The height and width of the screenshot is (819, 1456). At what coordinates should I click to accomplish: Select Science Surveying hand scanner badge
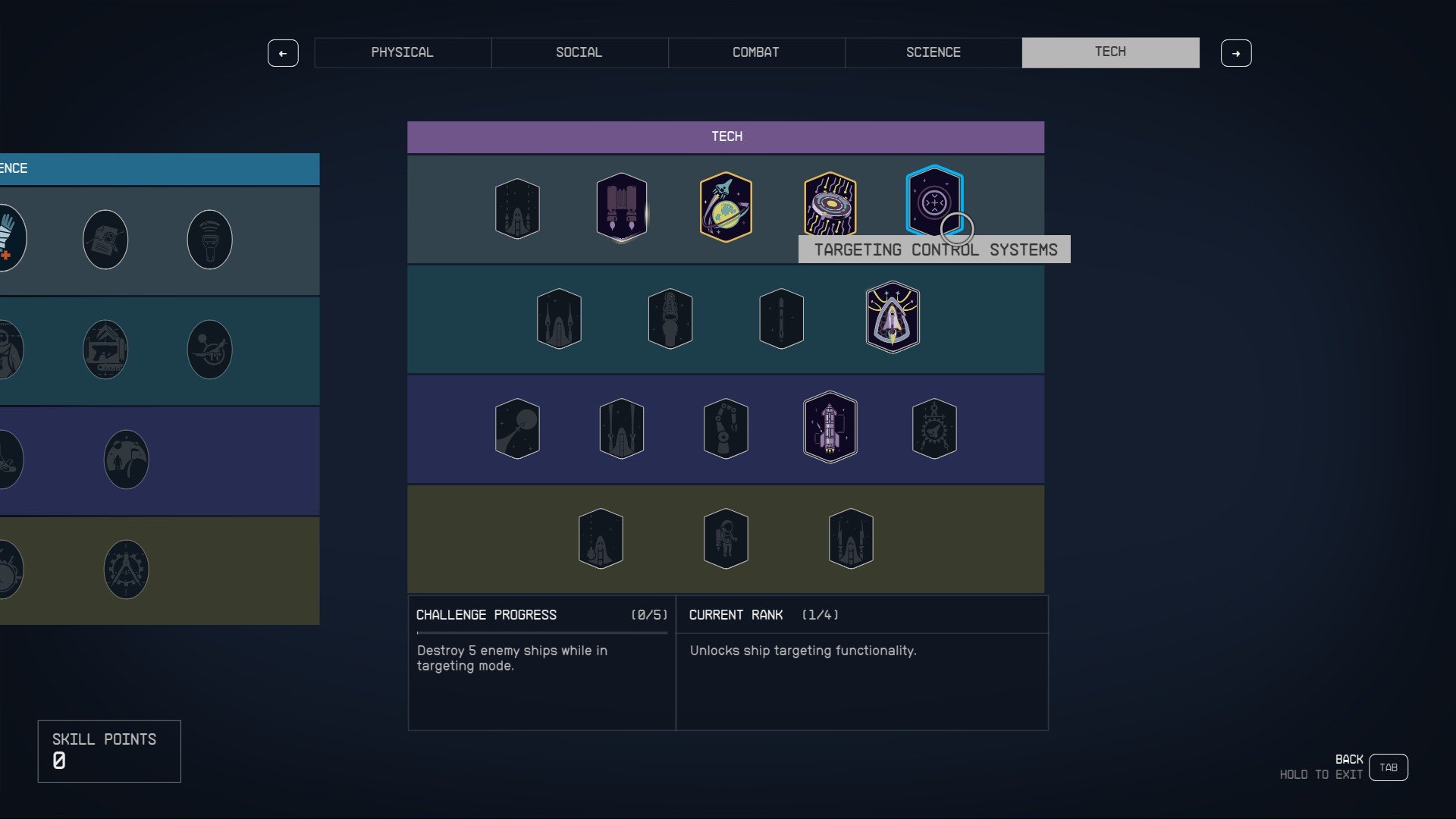click(x=209, y=240)
